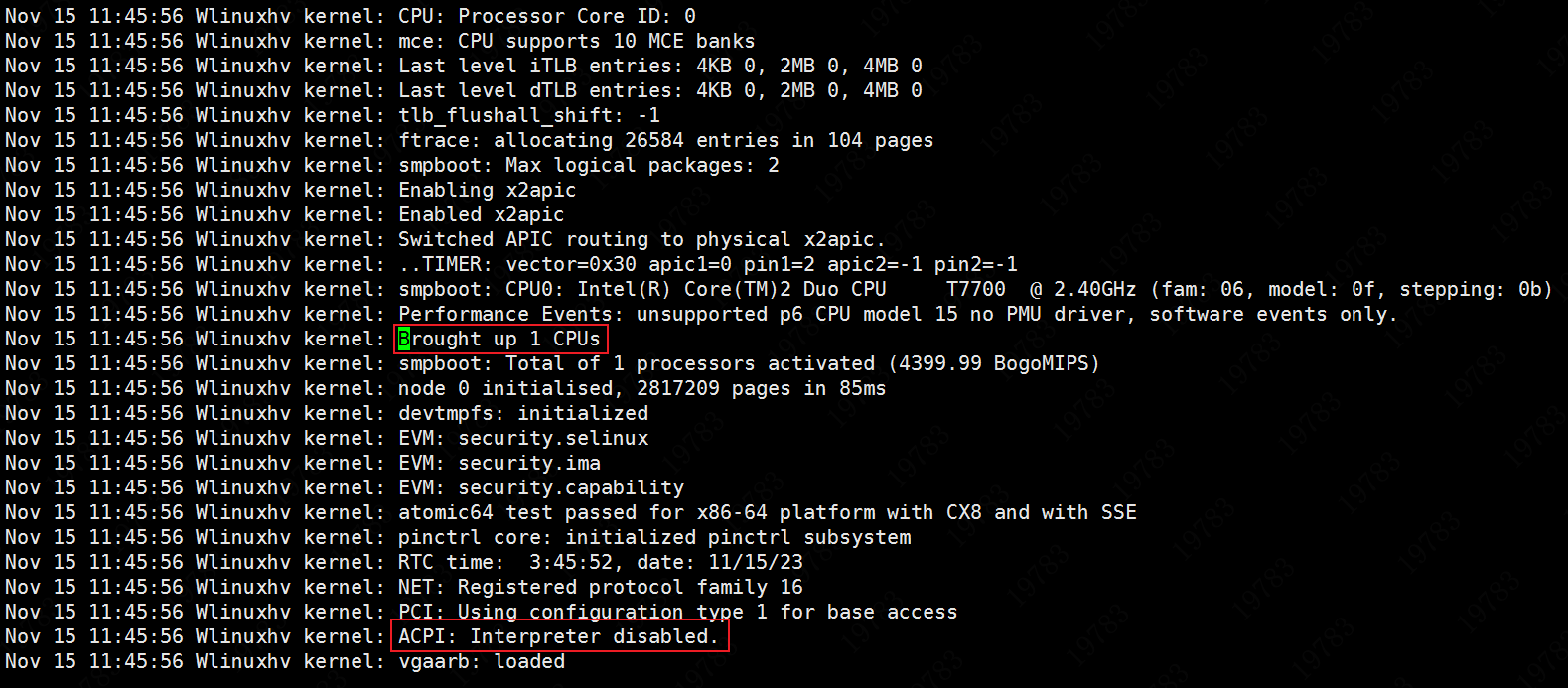The image size is (1568, 688).
Task: Click the "Enabling x2apic" text
Action: tap(488, 190)
